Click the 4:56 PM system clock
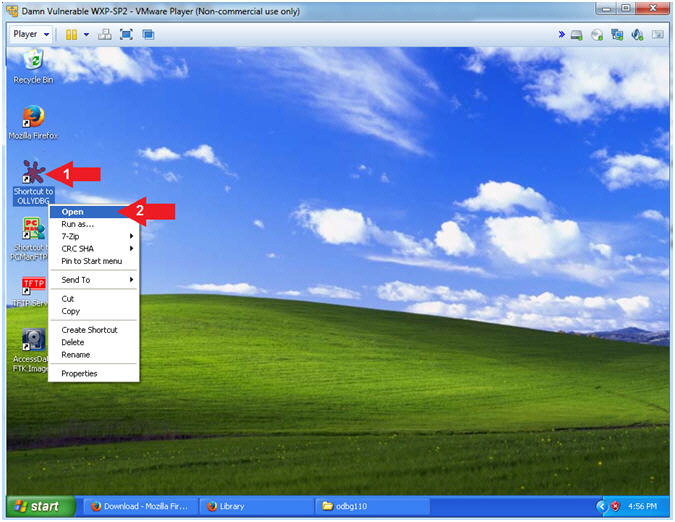Screen dimensions: 675x522 coord(642,507)
